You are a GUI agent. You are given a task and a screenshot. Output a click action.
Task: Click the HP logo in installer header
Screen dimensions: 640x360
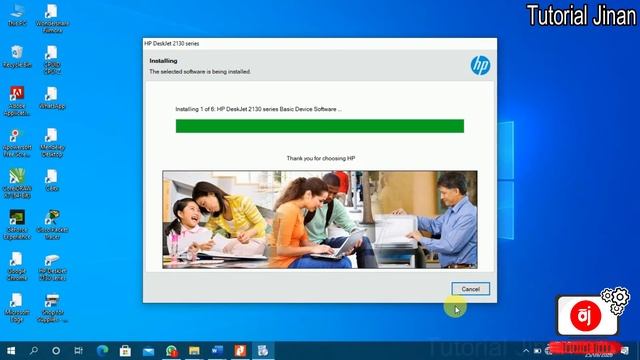click(480, 65)
